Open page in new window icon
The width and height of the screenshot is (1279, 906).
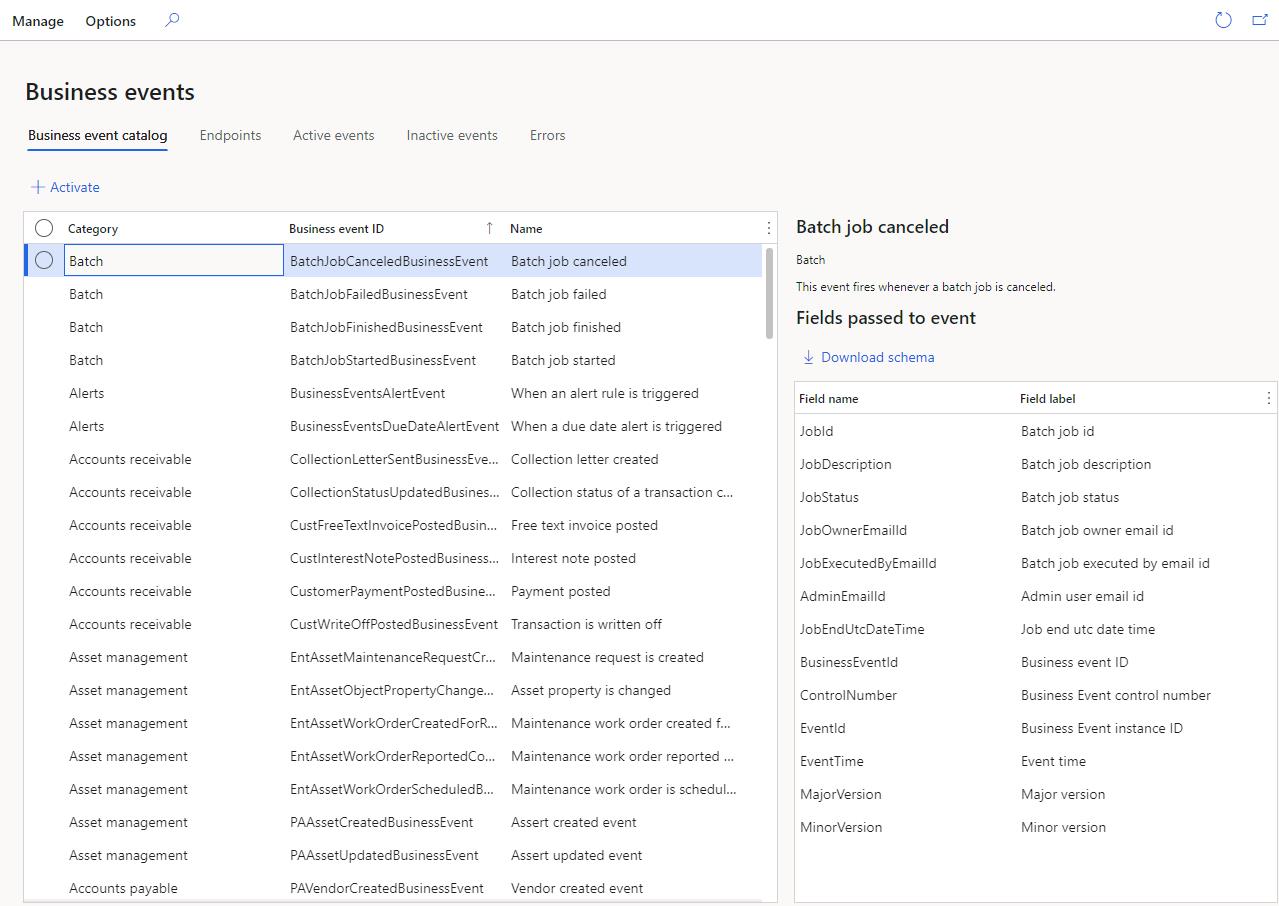1260,20
